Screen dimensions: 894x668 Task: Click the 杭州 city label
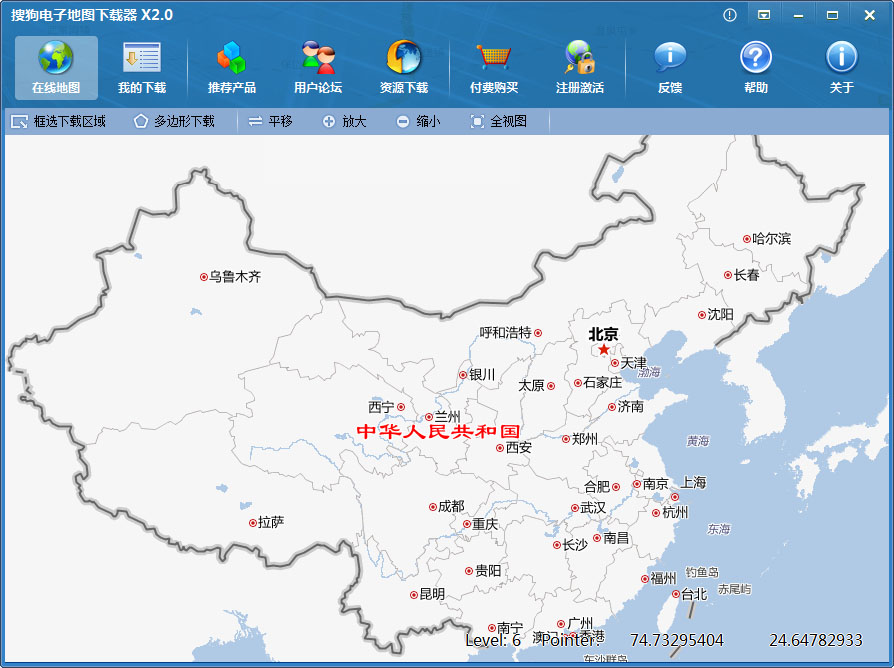[x=675, y=512]
